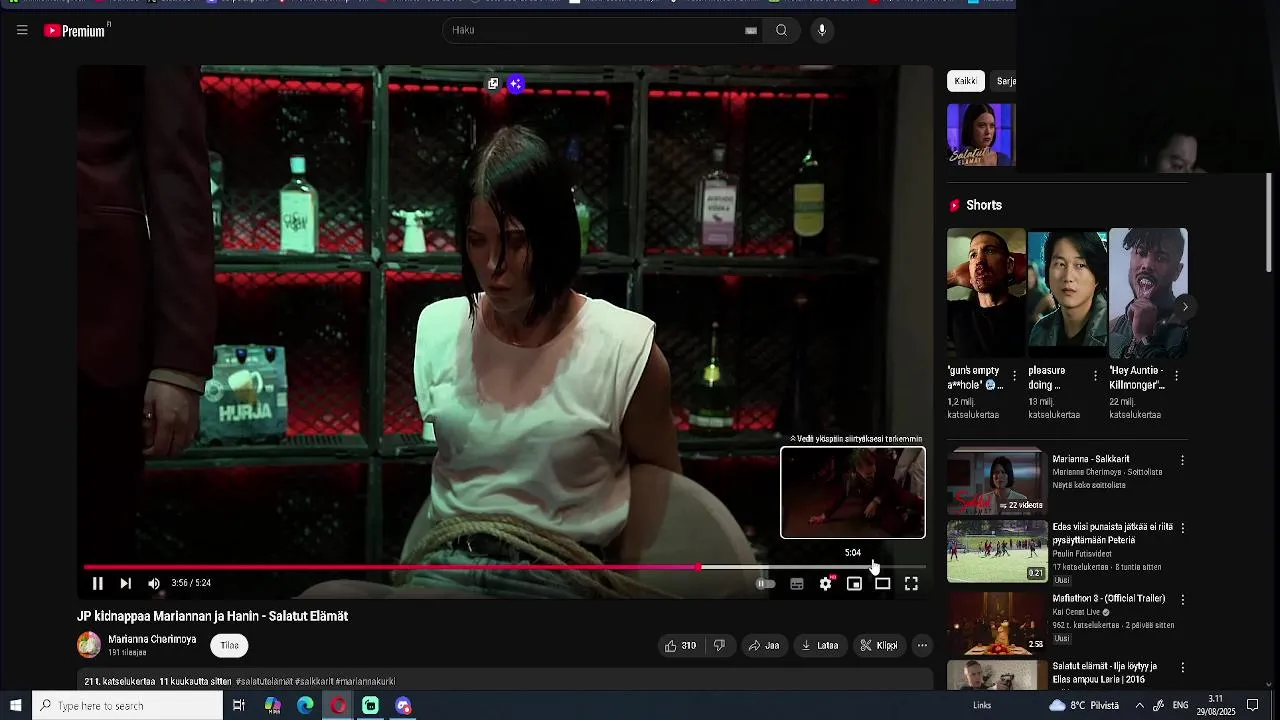The image size is (1280, 720).
Task: Download the video with Lataa button
Action: pos(820,646)
